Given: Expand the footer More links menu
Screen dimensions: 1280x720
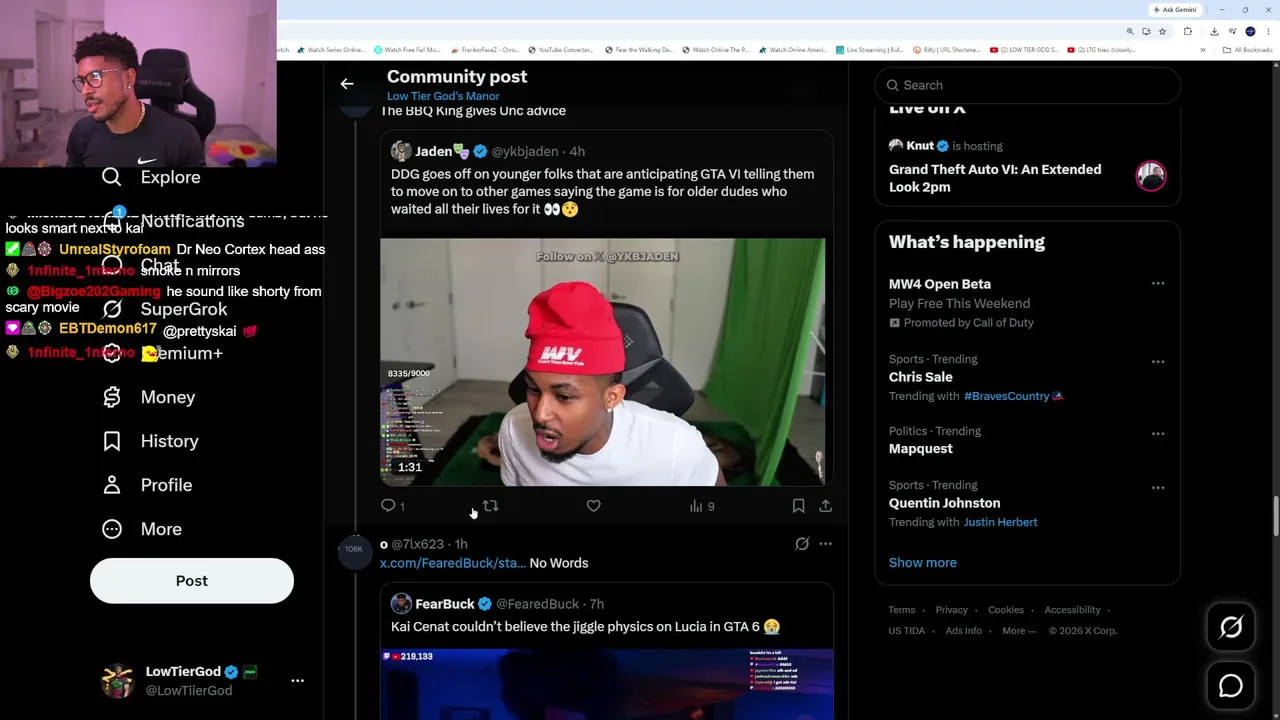Looking at the screenshot, I should 1019,631.
